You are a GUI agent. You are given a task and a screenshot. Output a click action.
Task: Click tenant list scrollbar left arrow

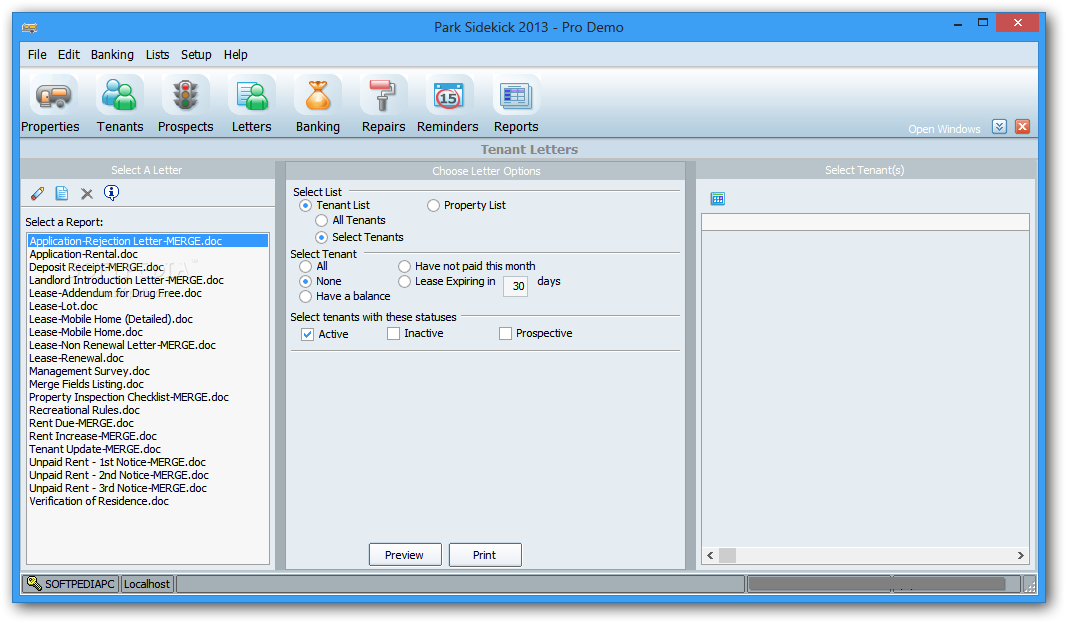point(710,556)
